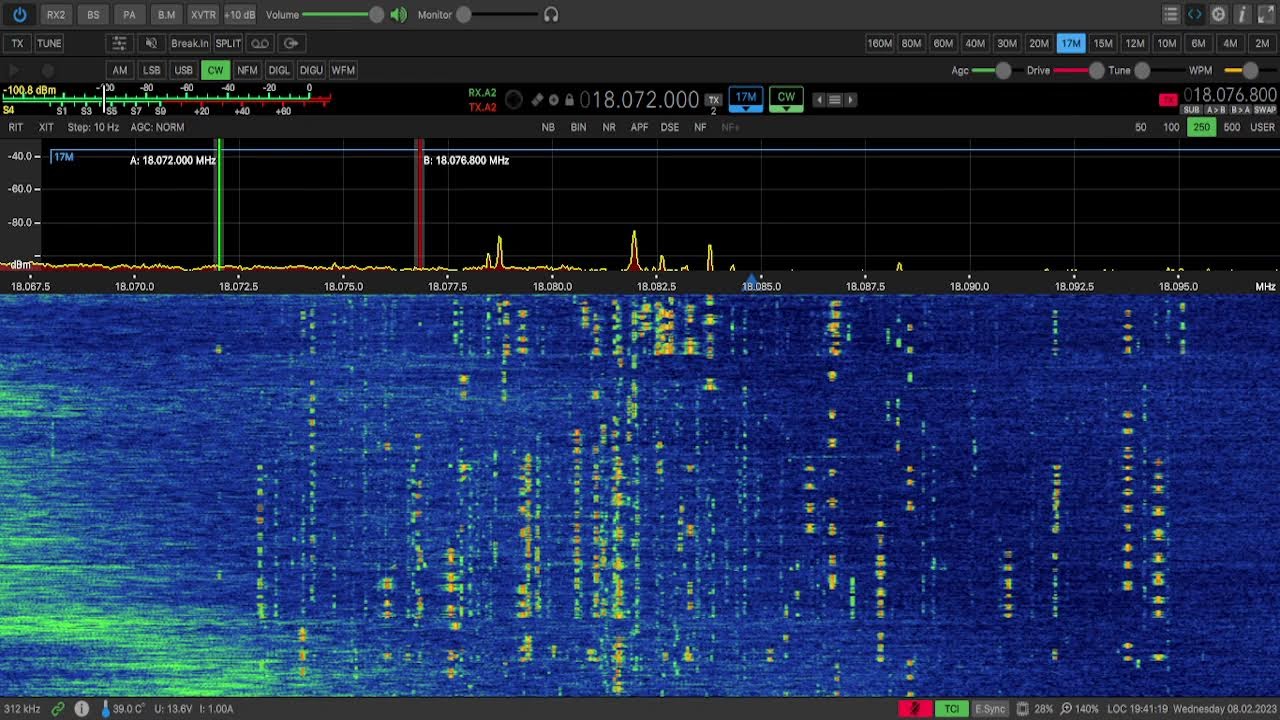Viewport: 1280px width, 720px height.
Task: Toggle fullscreen arrows icon
Action: pyautogui.click(x=1266, y=15)
